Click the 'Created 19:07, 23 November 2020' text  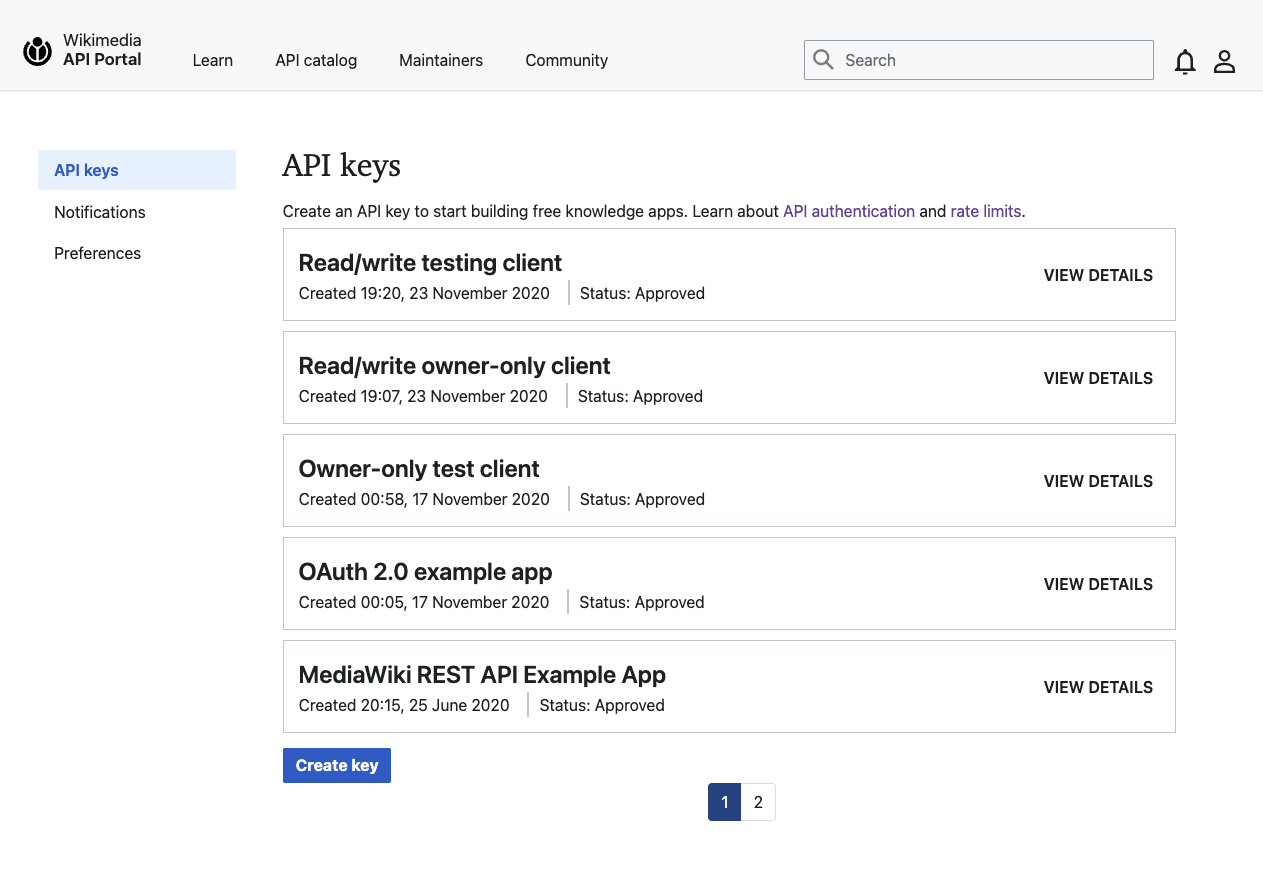[x=423, y=396]
